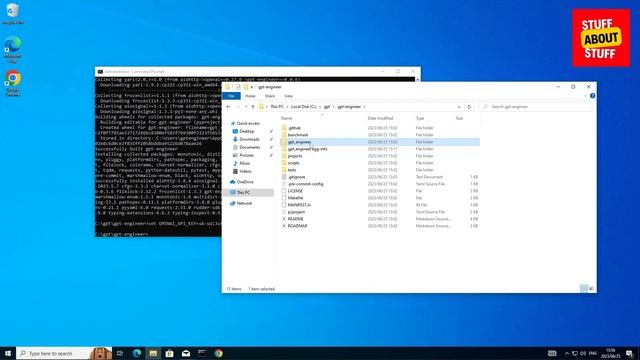Sort by Date modified column header

click(x=380, y=118)
